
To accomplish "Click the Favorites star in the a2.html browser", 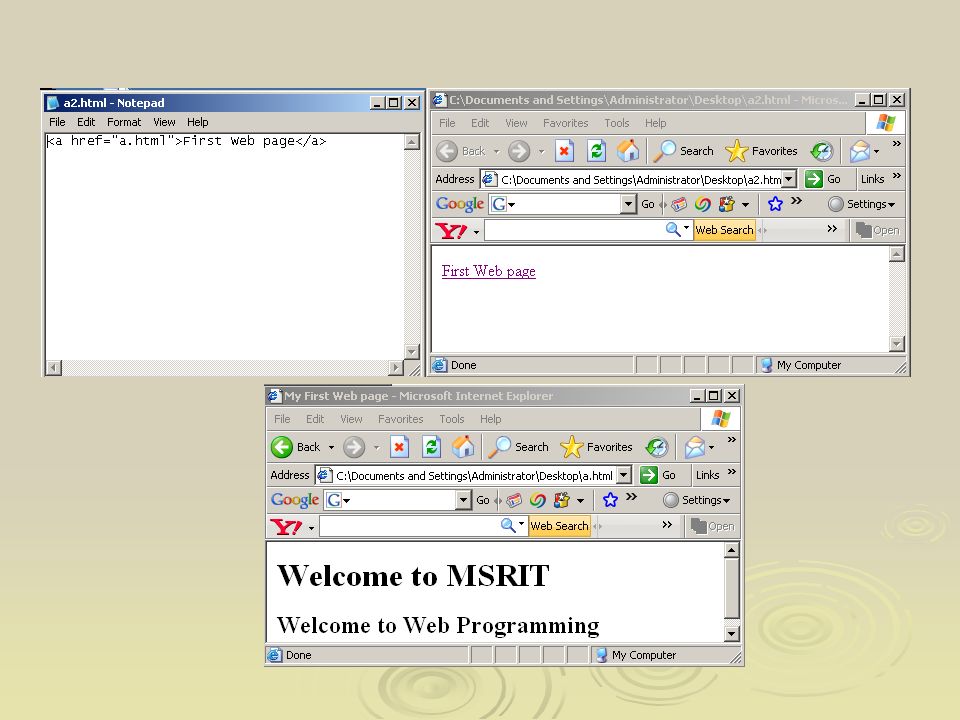I will (x=737, y=151).
